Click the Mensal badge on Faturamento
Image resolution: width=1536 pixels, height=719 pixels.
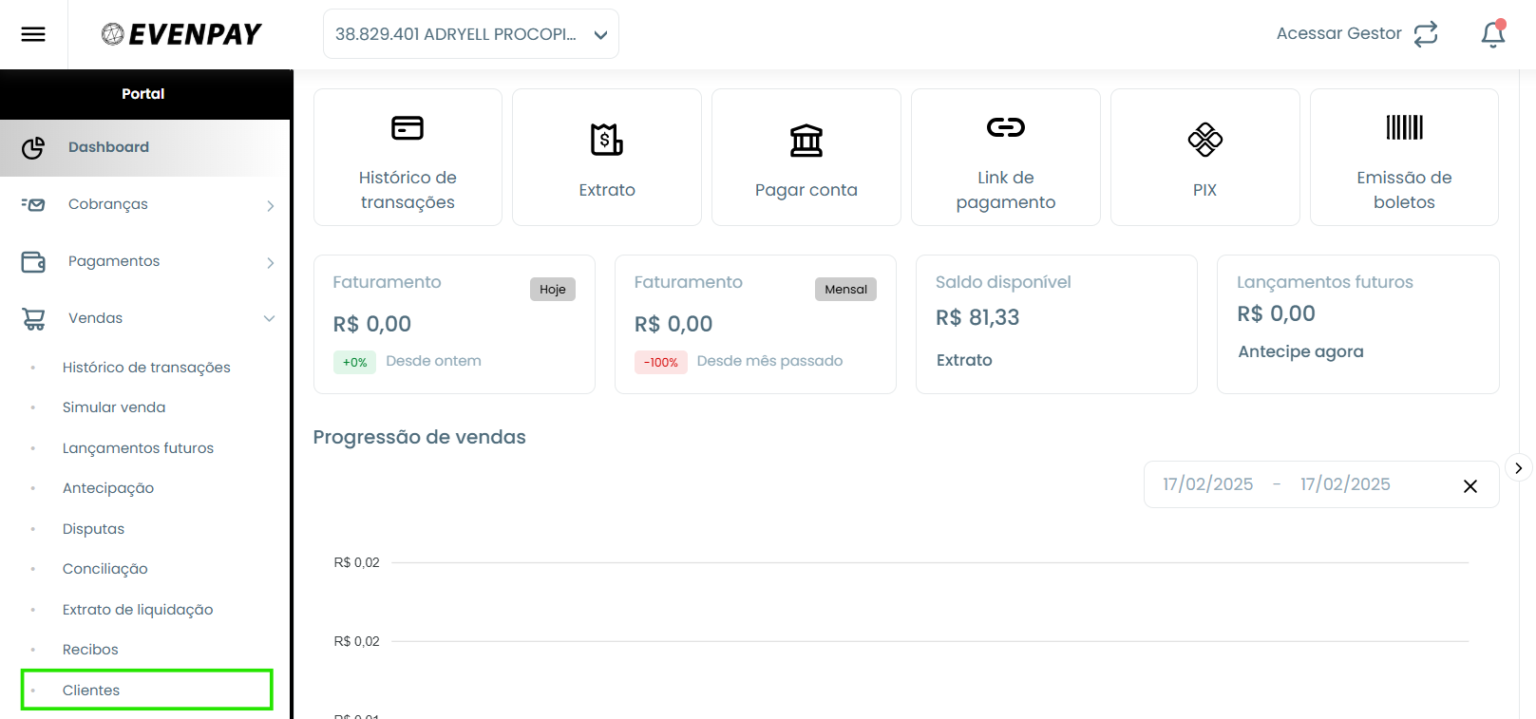(x=846, y=289)
